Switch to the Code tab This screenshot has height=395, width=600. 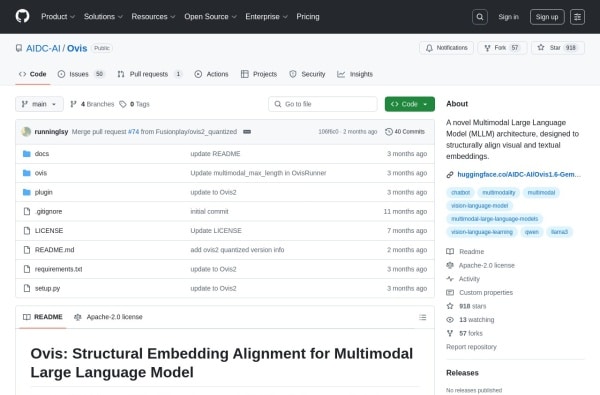point(33,74)
